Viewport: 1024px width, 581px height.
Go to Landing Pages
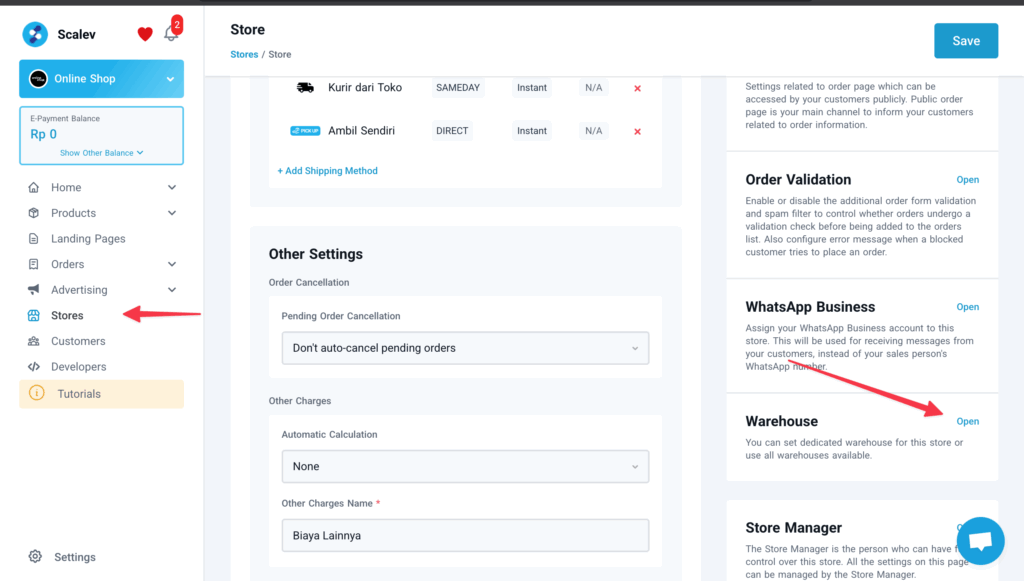point(88,239)
